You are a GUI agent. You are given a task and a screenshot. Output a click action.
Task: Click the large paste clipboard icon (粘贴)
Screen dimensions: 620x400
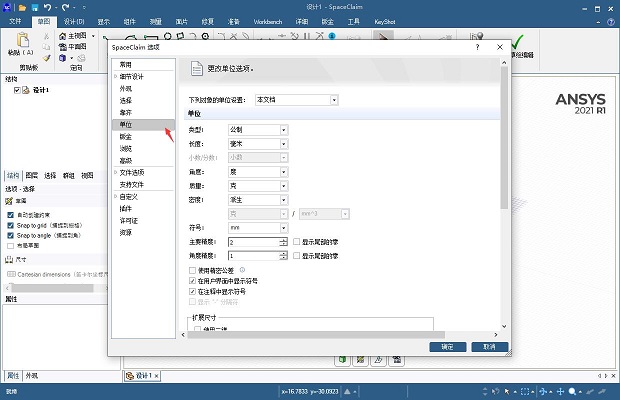pos(23,40)
